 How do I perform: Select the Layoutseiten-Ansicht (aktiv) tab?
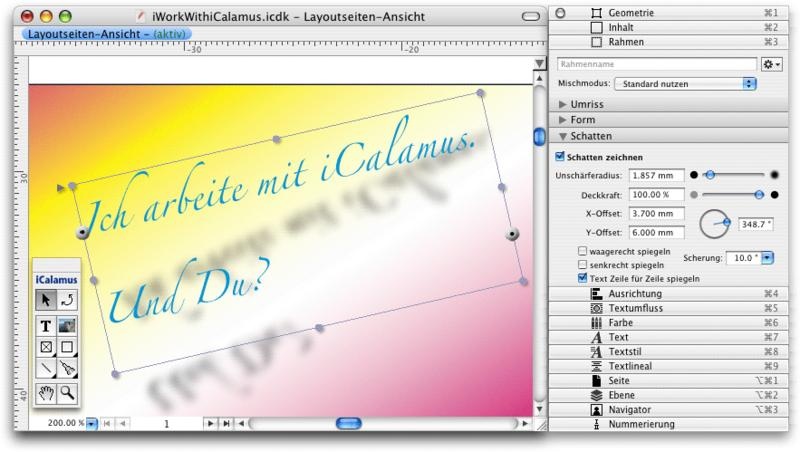107,34
